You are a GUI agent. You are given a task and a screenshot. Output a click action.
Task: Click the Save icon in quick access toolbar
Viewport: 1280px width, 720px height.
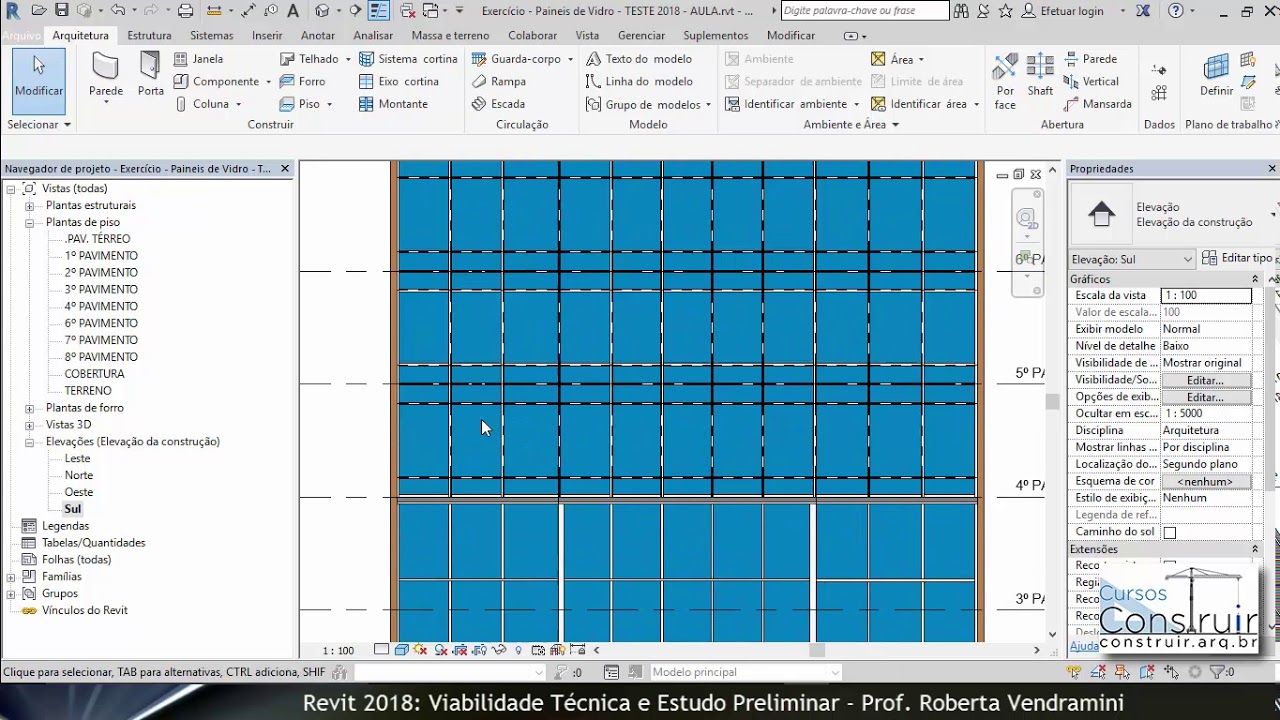coord(61,11)
